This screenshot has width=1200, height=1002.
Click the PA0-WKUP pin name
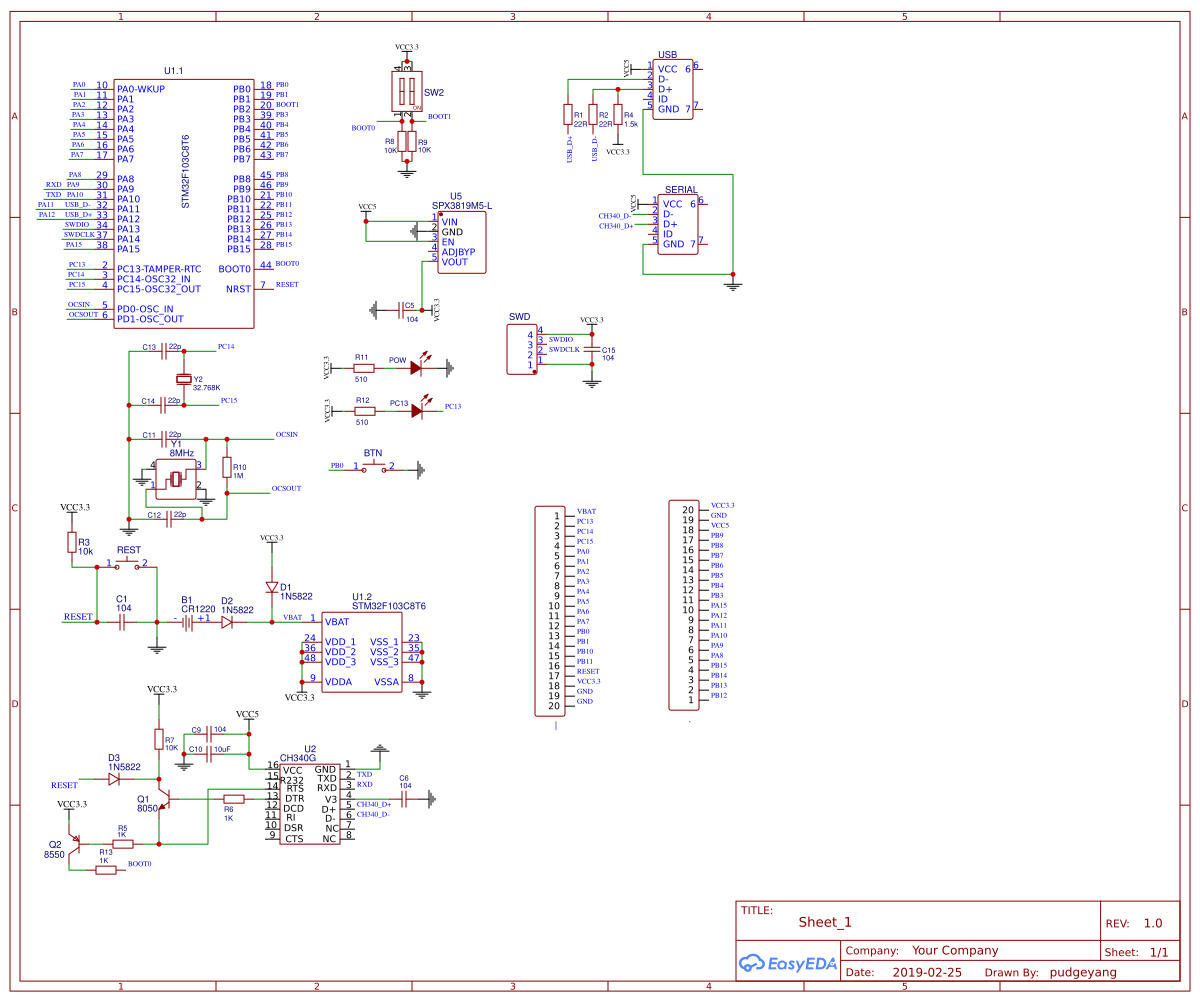click(x=141, y=89)
